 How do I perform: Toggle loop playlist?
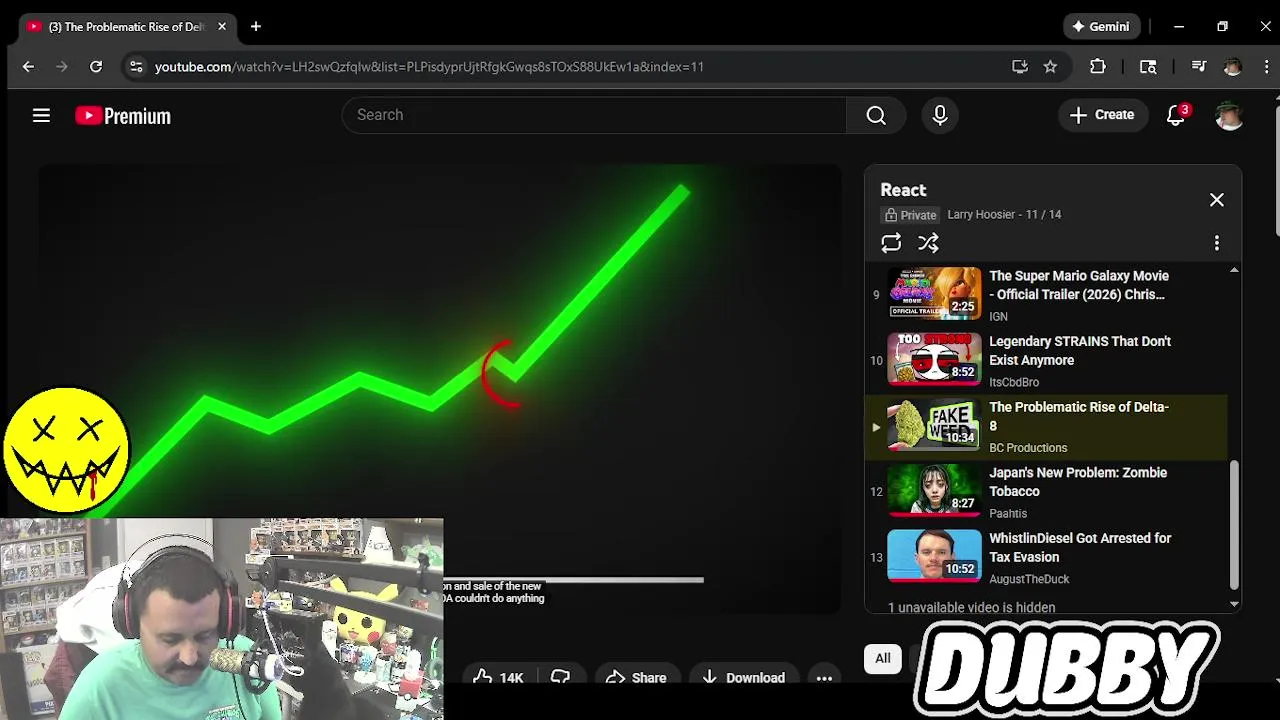[x=891, y=243]
